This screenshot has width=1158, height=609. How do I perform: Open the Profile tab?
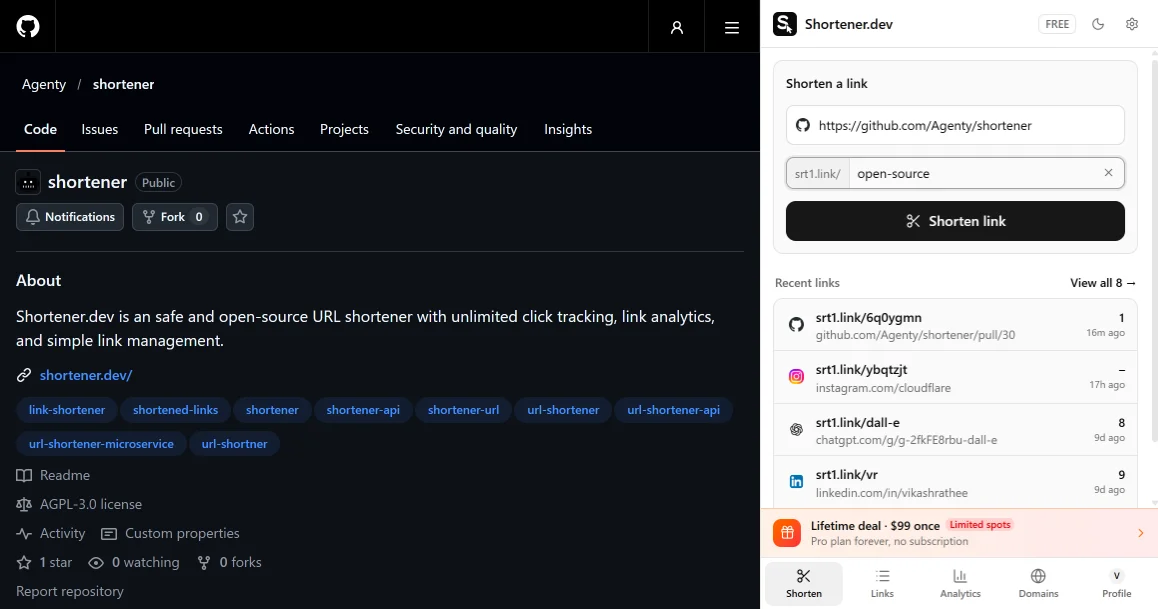(1117, 583)
